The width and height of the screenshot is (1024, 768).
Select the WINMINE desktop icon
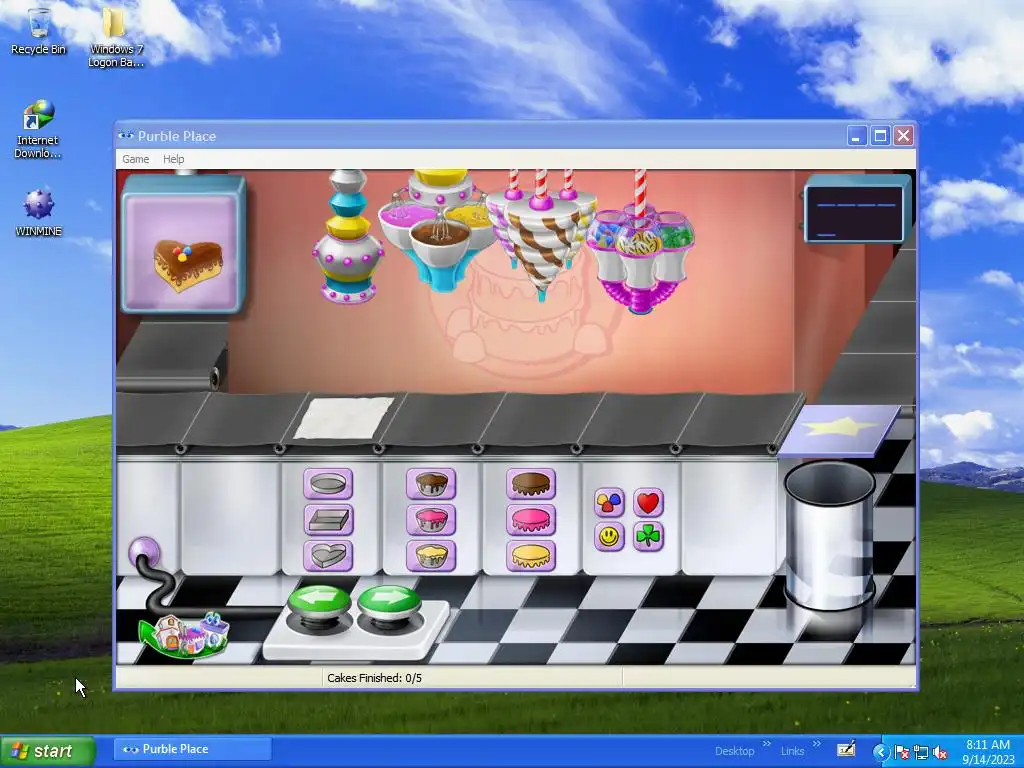(39, 212)
